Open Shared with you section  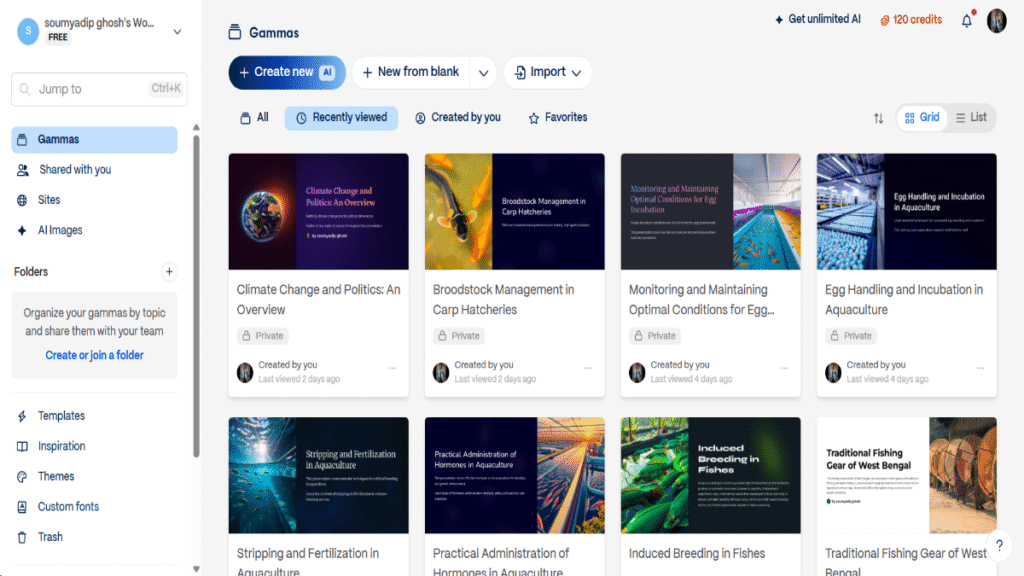pyautogui.click(x=94, y=170)
